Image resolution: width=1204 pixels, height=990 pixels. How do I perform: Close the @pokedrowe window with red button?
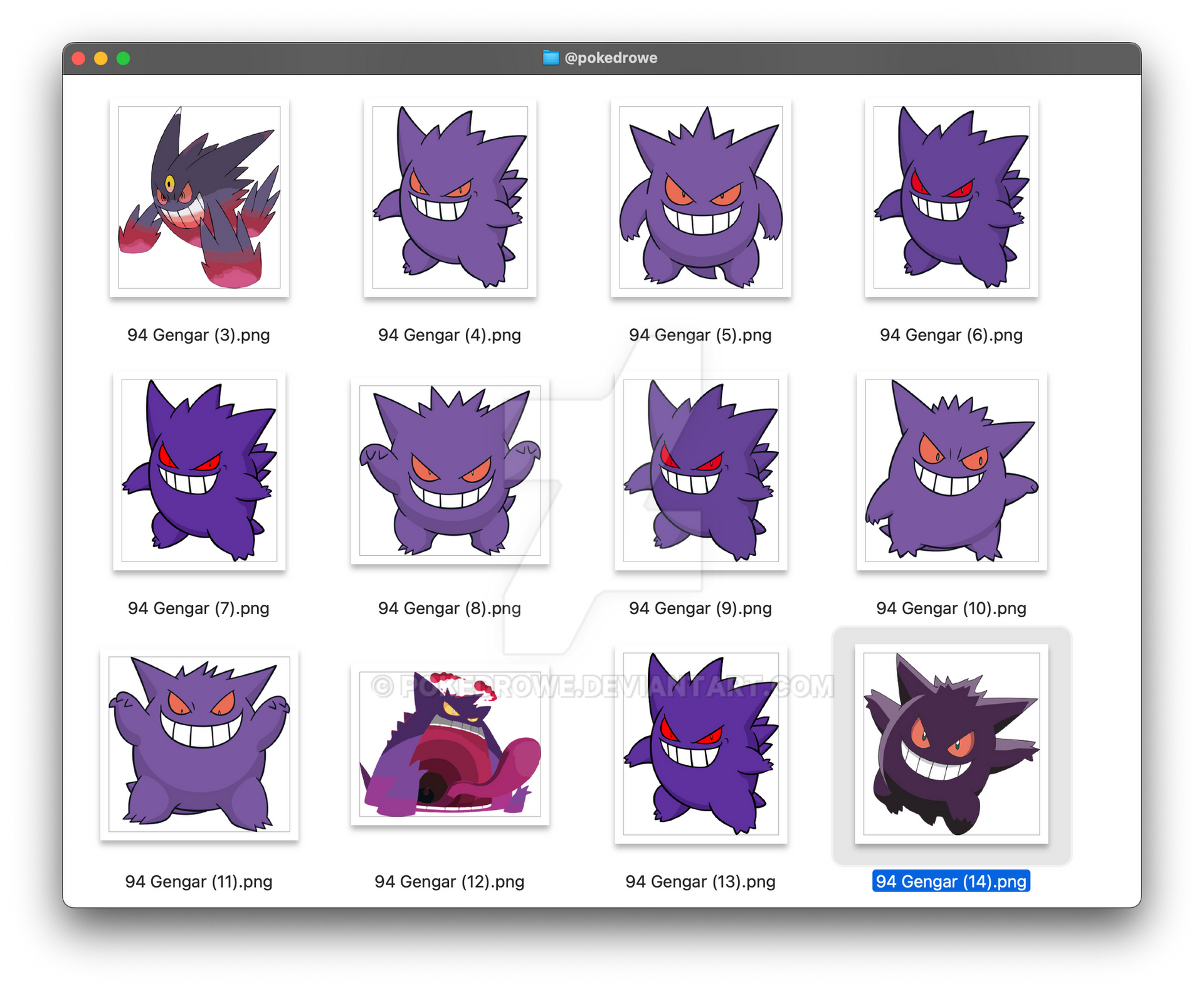pos(78,58)
